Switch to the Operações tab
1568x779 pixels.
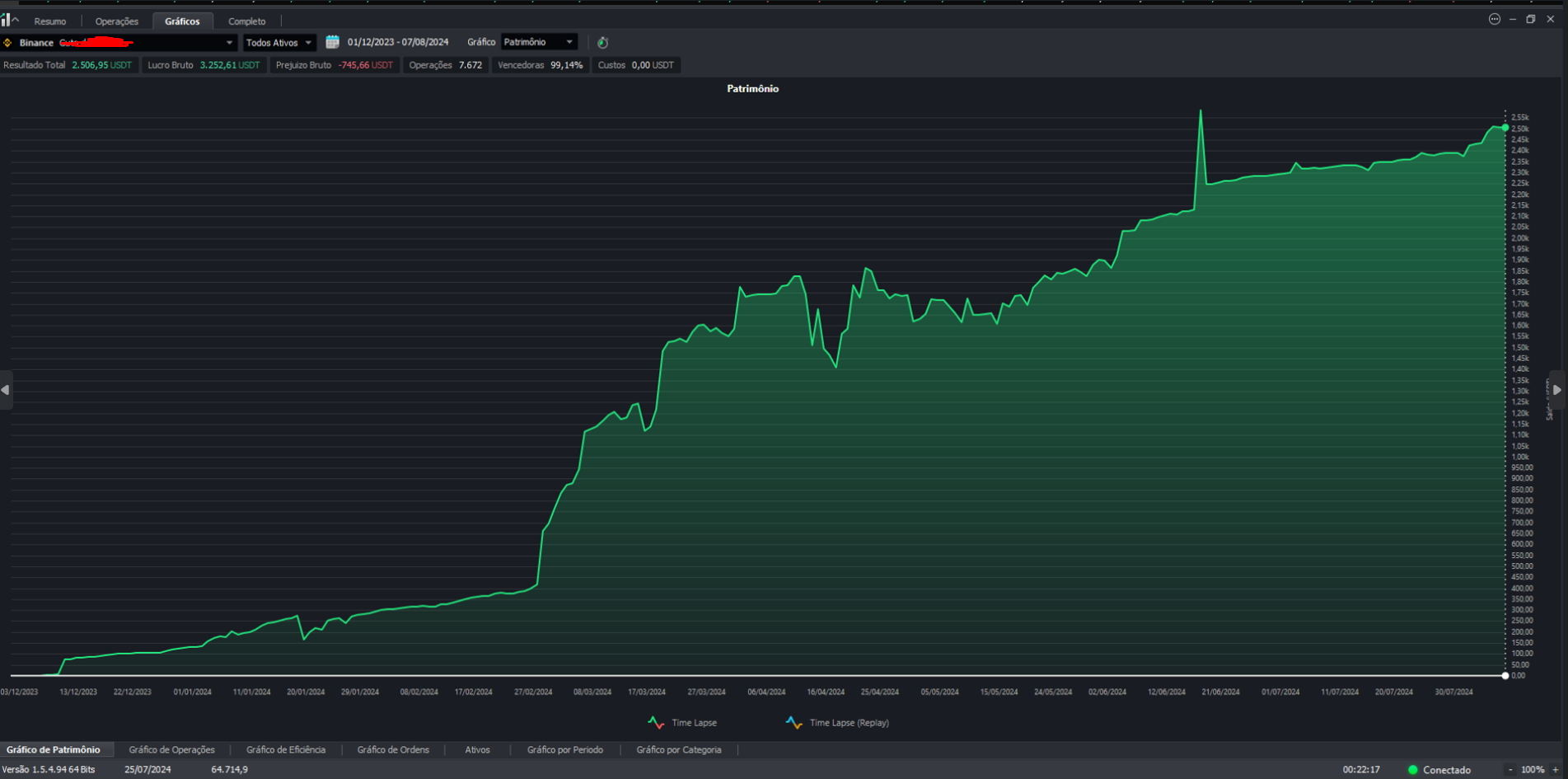tap(117, 21)
